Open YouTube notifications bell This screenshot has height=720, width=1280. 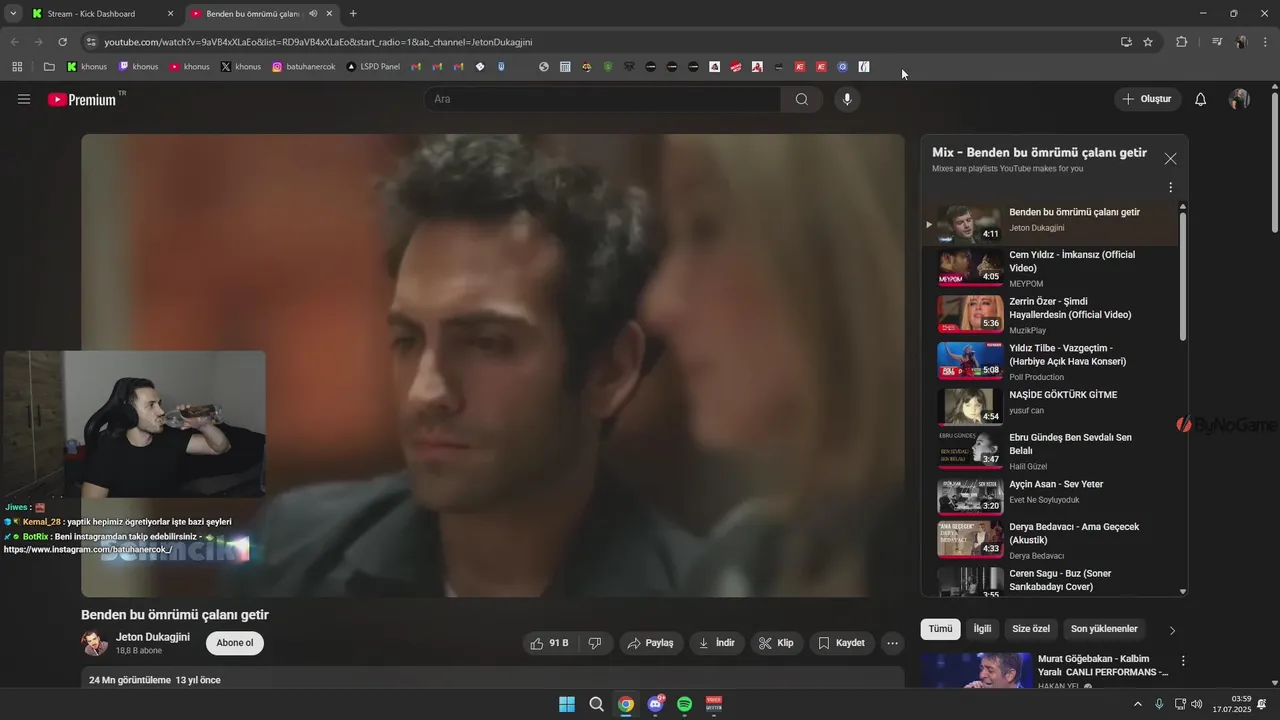[1201, 99]
